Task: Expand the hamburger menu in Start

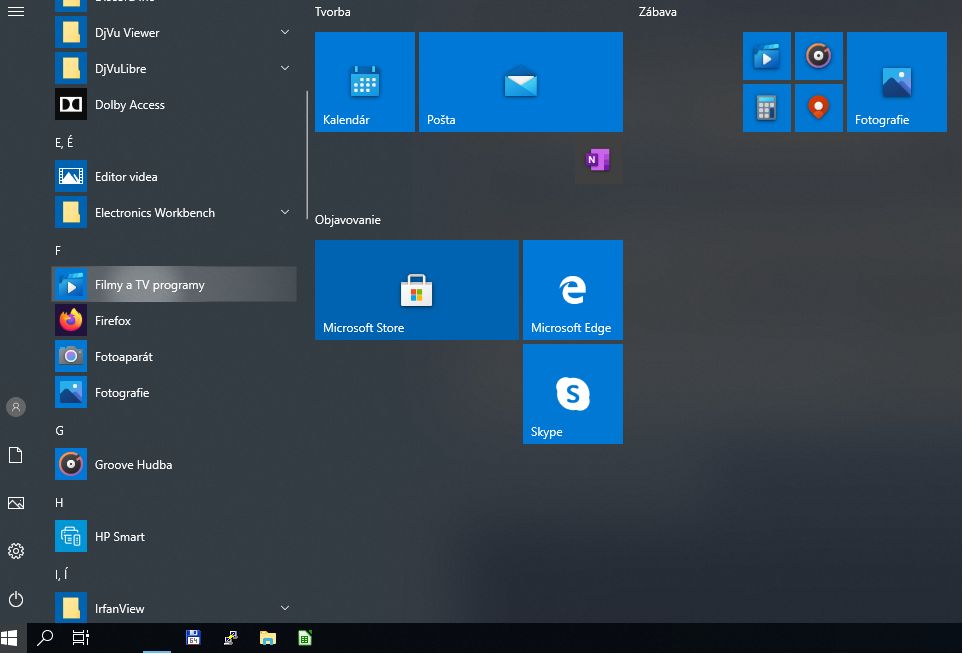Action: [x=16, y=12]
